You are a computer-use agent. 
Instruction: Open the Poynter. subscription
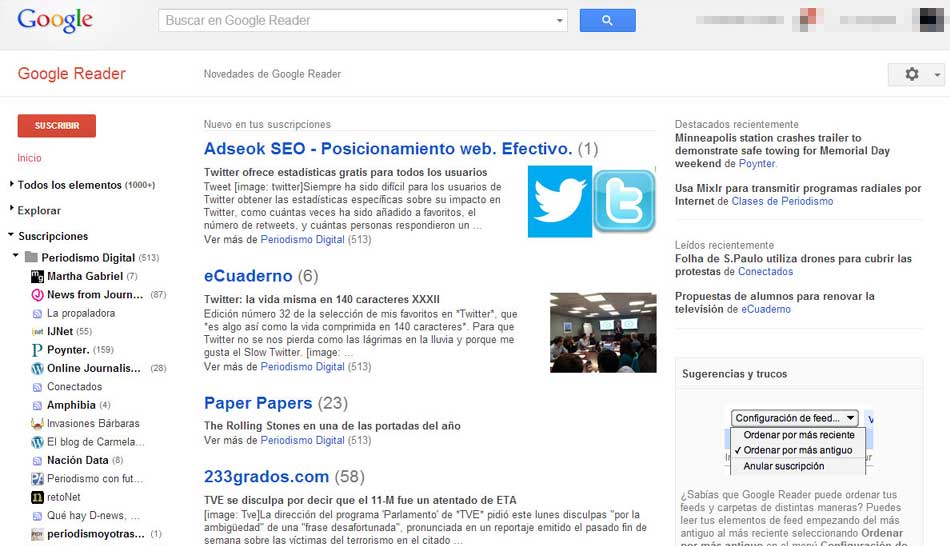click(x=68, y=350)
